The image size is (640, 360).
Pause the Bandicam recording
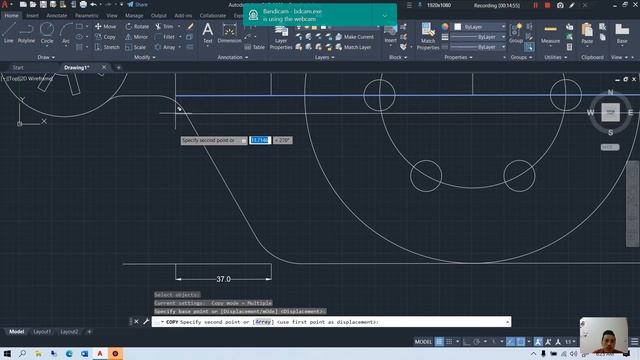(x=535, y=5)
